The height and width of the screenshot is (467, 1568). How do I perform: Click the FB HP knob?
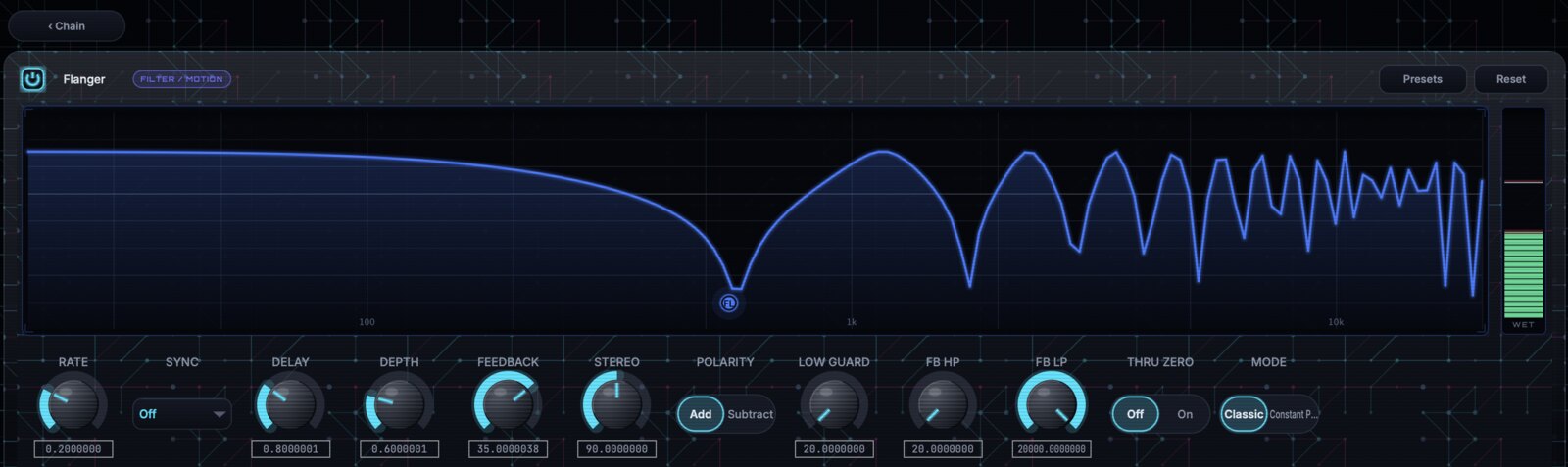[x=943, y=404]
